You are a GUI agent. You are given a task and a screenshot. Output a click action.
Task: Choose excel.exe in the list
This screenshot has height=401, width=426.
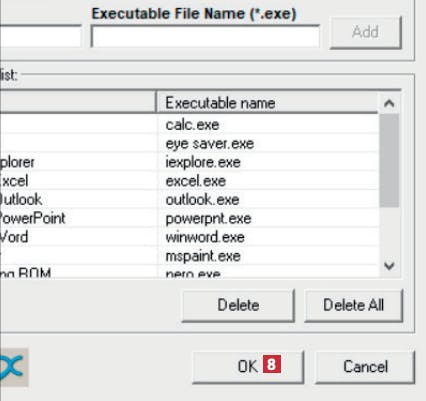click(196, 181)
